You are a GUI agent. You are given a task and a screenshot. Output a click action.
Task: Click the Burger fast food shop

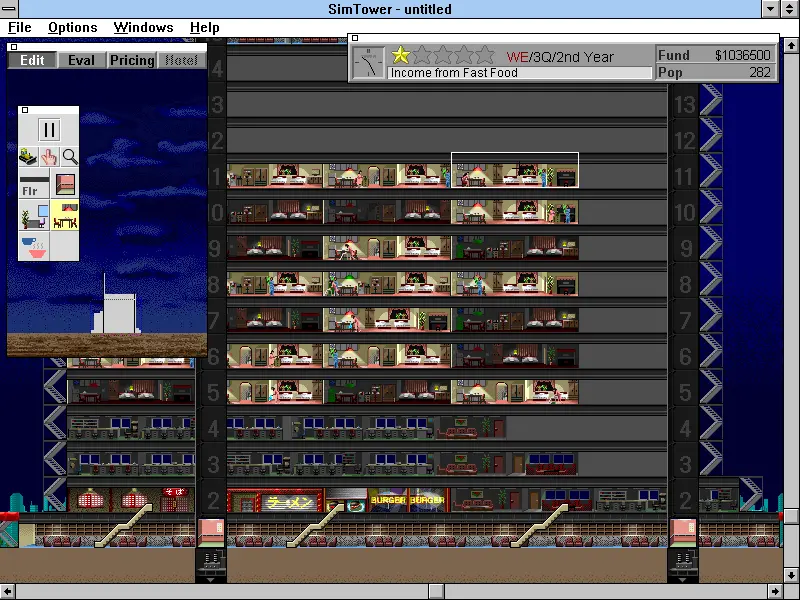(x=408, y=500)
